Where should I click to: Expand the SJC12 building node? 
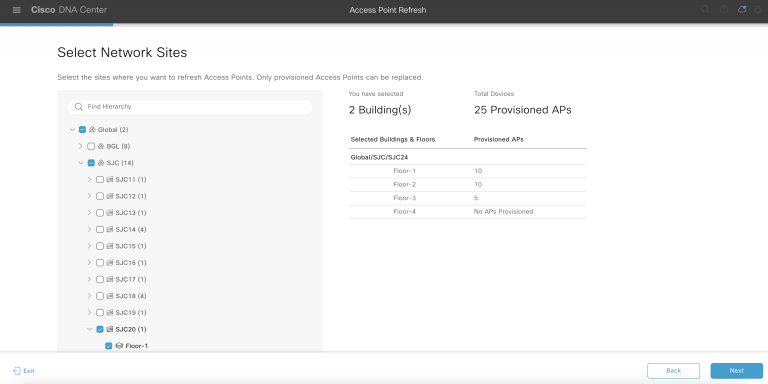(x=89, y=196)
